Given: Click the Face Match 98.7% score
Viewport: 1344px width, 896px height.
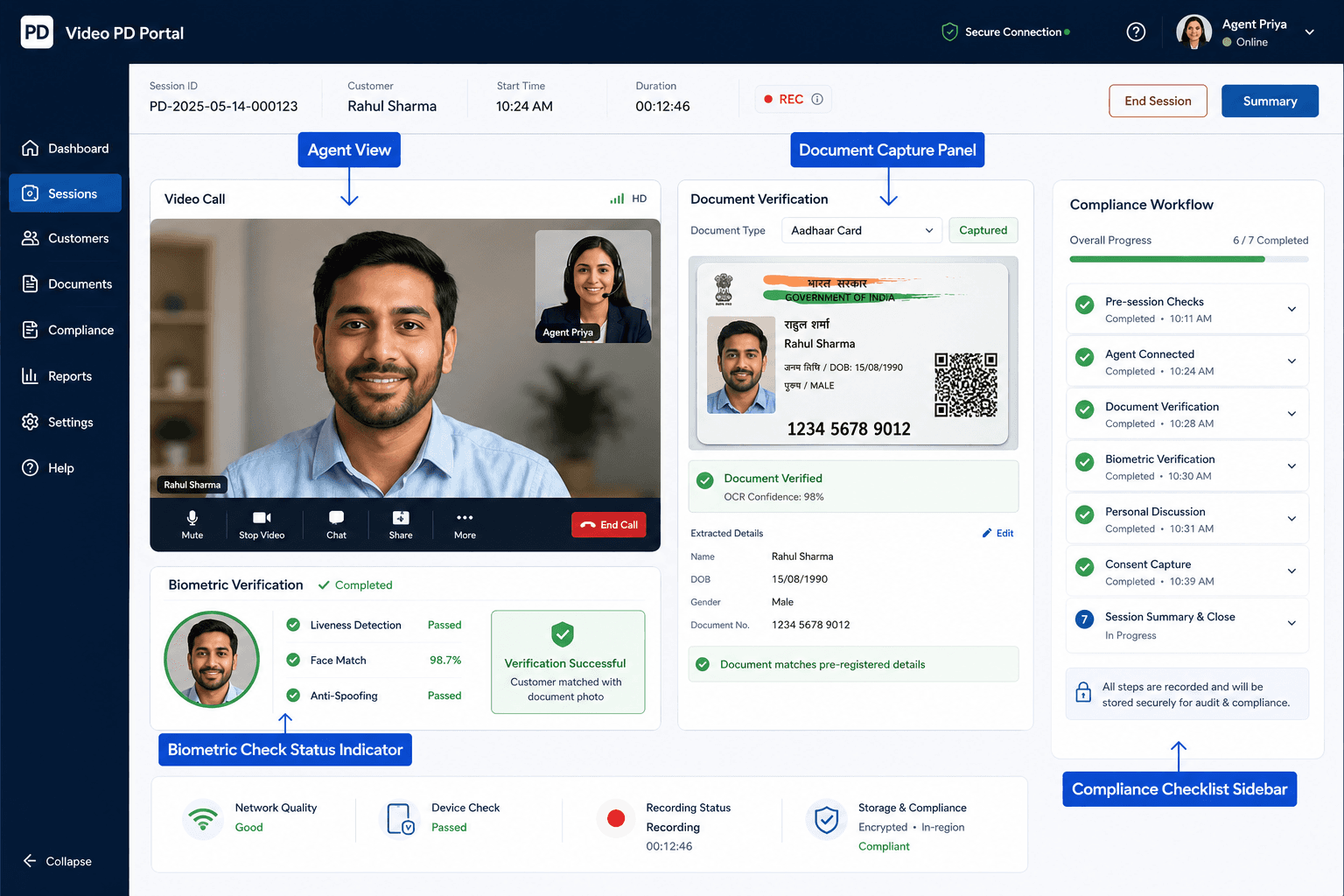Looking at the screenshot, I should [x=445, y=660].
